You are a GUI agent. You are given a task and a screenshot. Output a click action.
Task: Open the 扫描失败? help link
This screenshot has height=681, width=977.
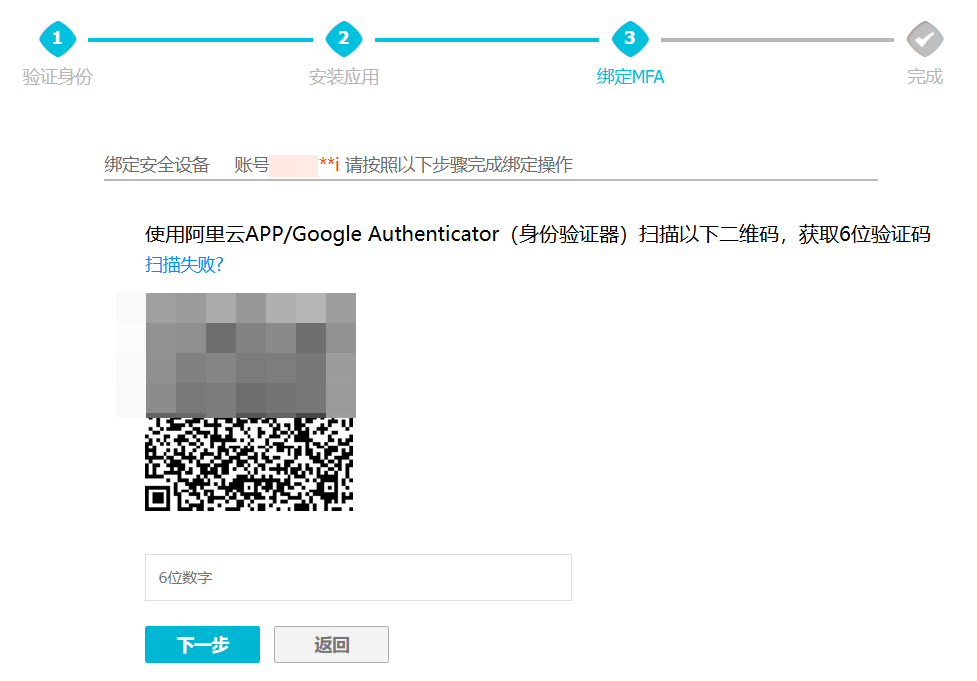(184, 264)
